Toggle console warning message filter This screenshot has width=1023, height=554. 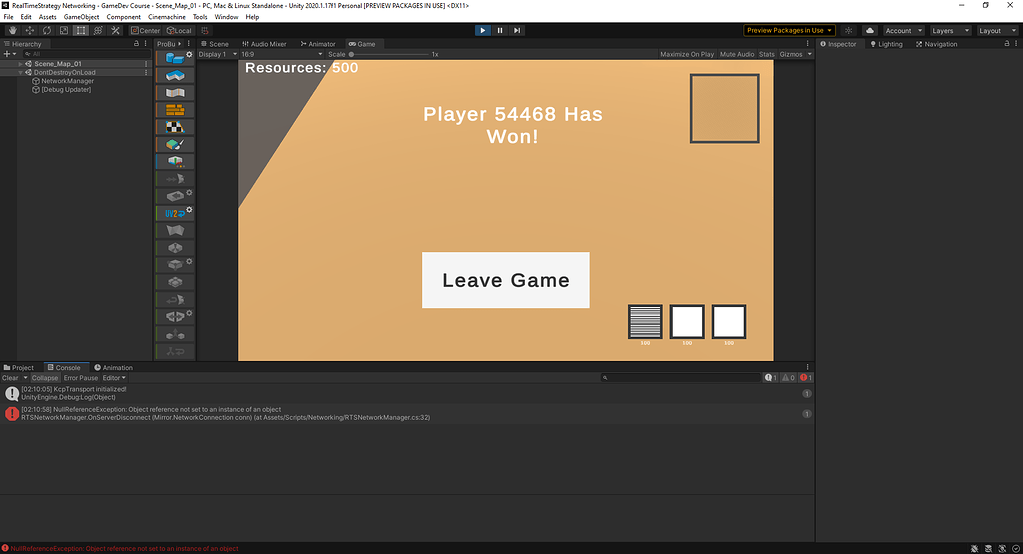[x=788, y=378]
